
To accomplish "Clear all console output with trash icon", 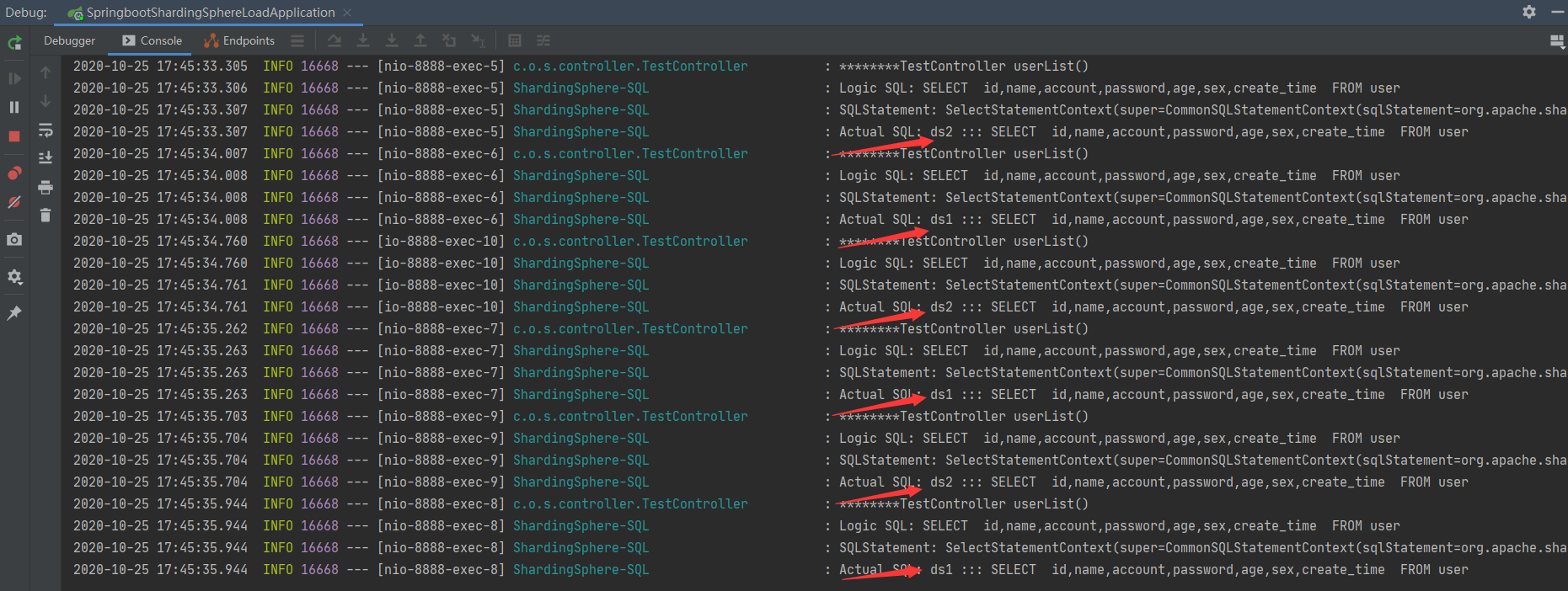I will [x=45, y=216].
